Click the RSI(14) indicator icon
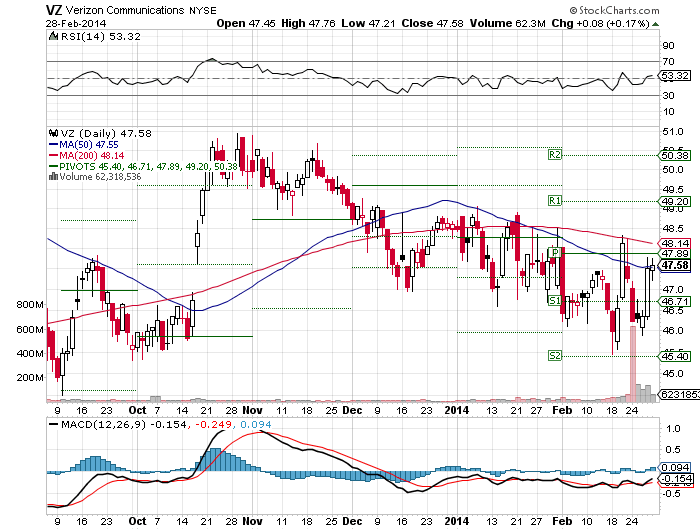Image resolution: width=700 pixels, height=530 pixels. (x=53, y=37)
